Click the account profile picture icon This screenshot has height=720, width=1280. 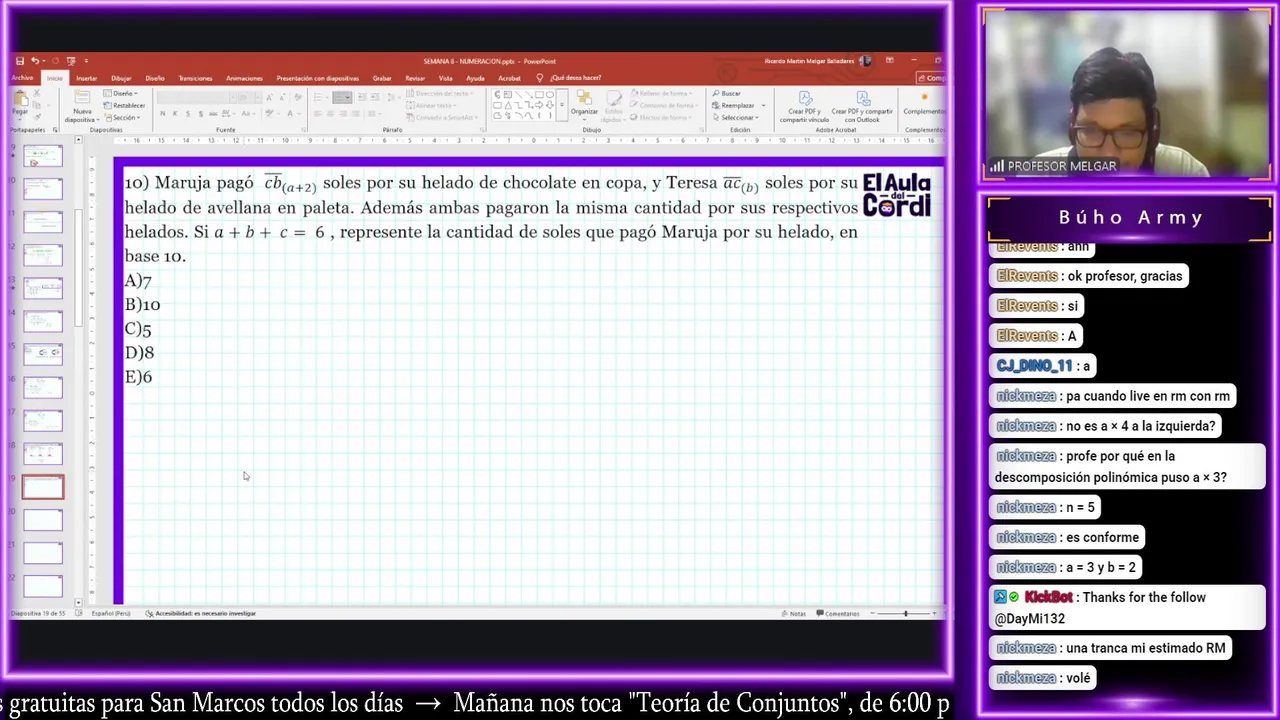864,61
